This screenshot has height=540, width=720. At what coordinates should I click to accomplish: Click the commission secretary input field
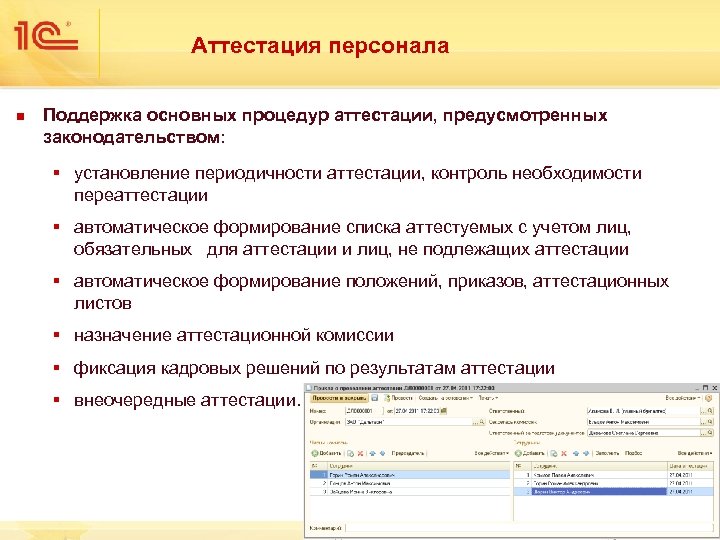point(643,422)
